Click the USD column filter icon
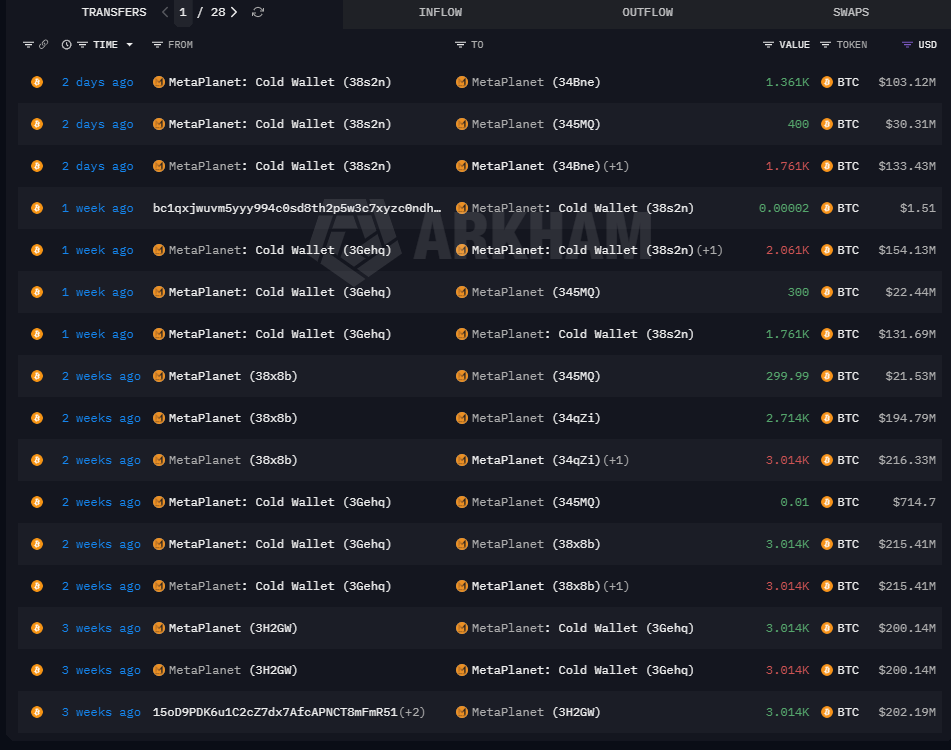Viewport: 951px width, 750px height. coord(907,45)
